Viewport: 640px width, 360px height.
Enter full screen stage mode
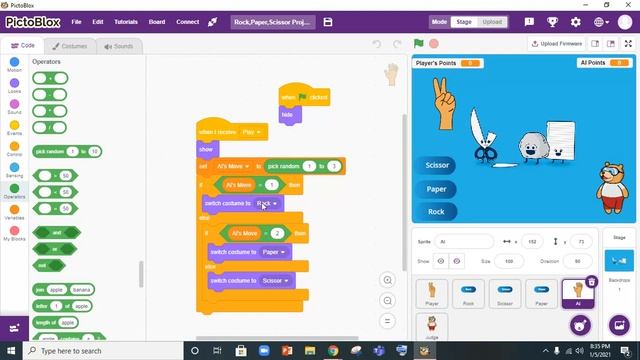[628, 44]
